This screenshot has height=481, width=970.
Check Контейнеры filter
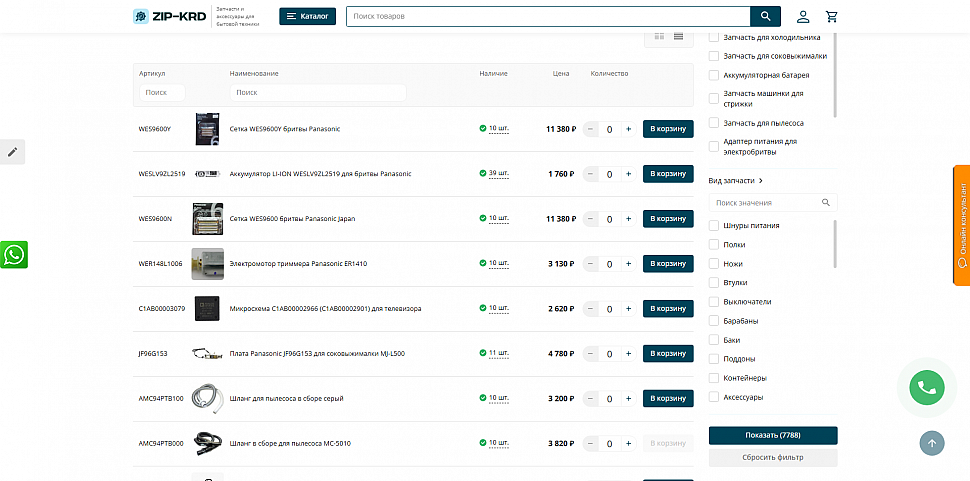(x=714, y=378)
